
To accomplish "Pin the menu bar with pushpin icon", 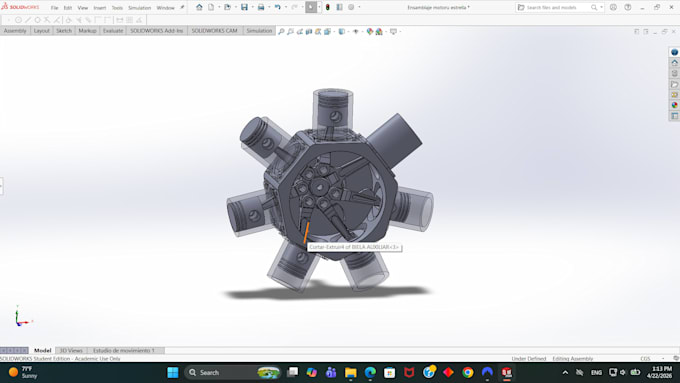I will pos(182,7).
